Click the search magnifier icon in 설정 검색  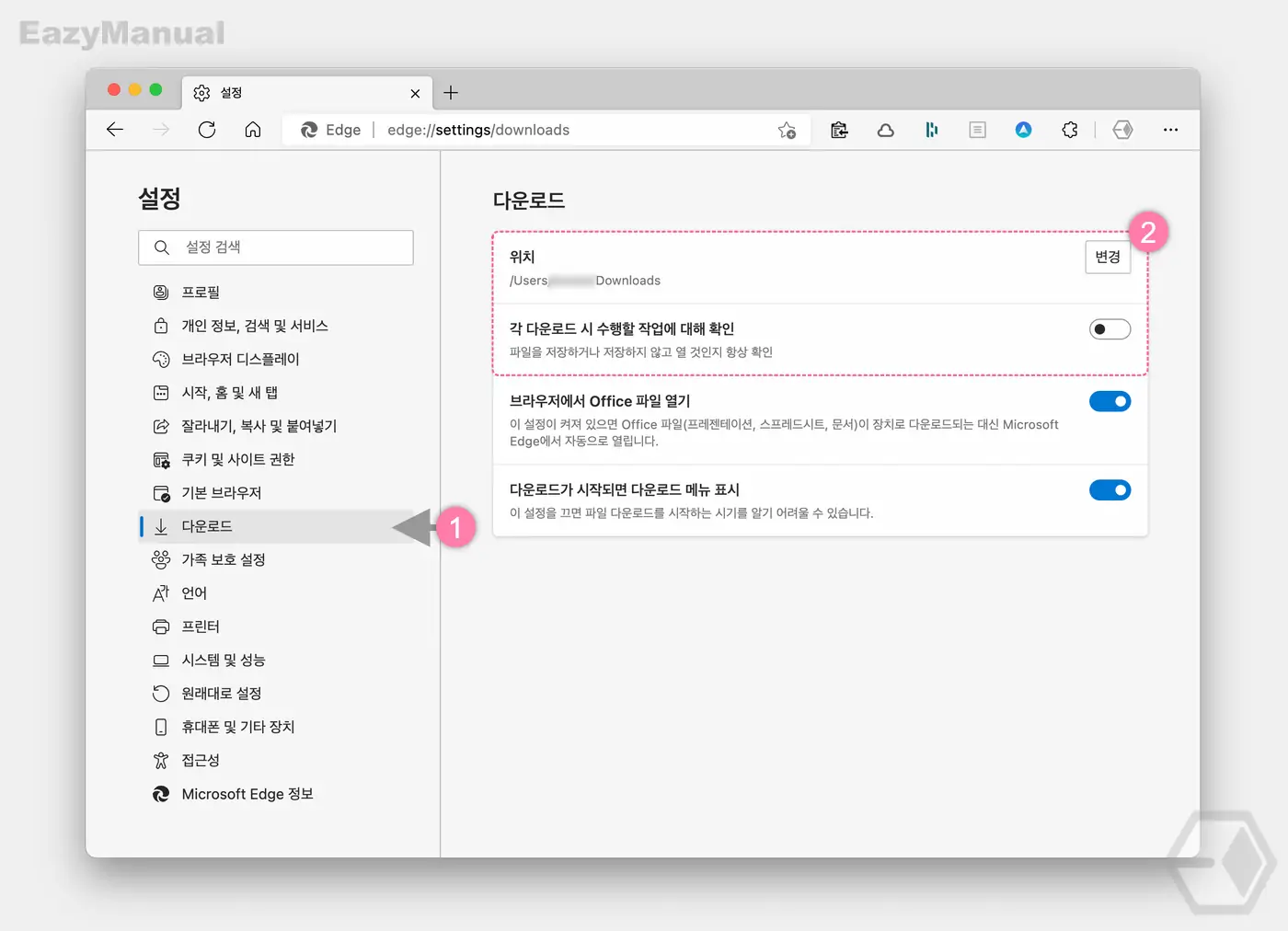coord(162,247)
